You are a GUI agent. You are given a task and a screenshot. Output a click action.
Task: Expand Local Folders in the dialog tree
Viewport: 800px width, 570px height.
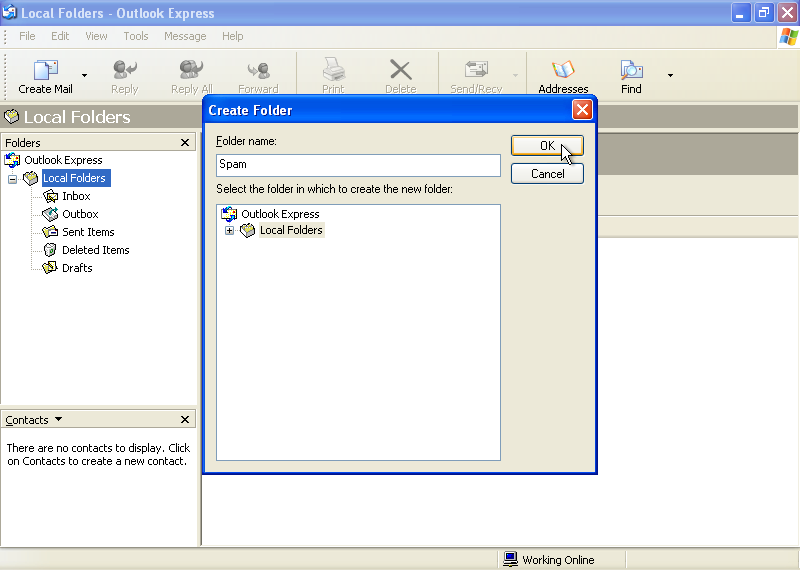pos(230,231)
